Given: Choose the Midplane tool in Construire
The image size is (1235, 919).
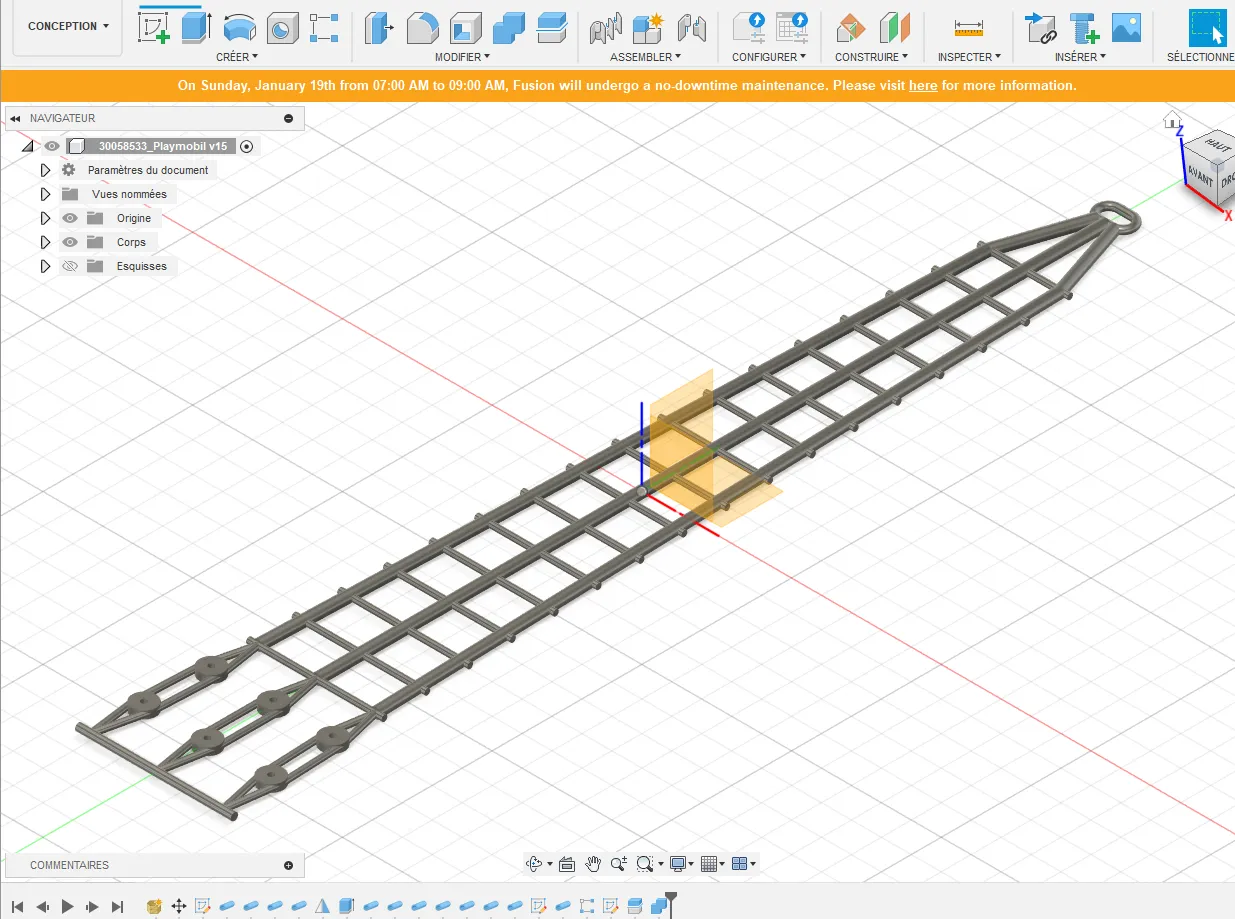Looking at the screenshot, I should click(894, 27).
